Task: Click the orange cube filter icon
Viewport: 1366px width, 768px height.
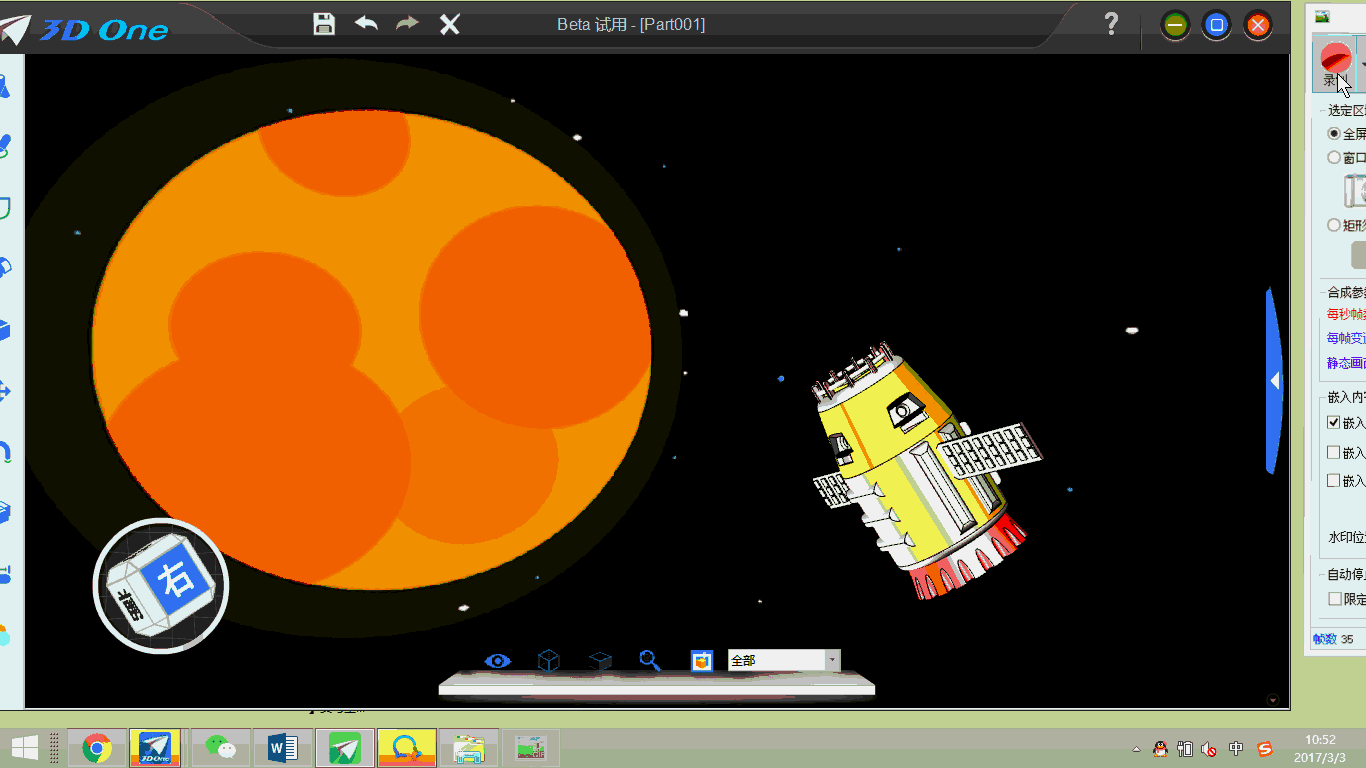Action: [702, 661]
